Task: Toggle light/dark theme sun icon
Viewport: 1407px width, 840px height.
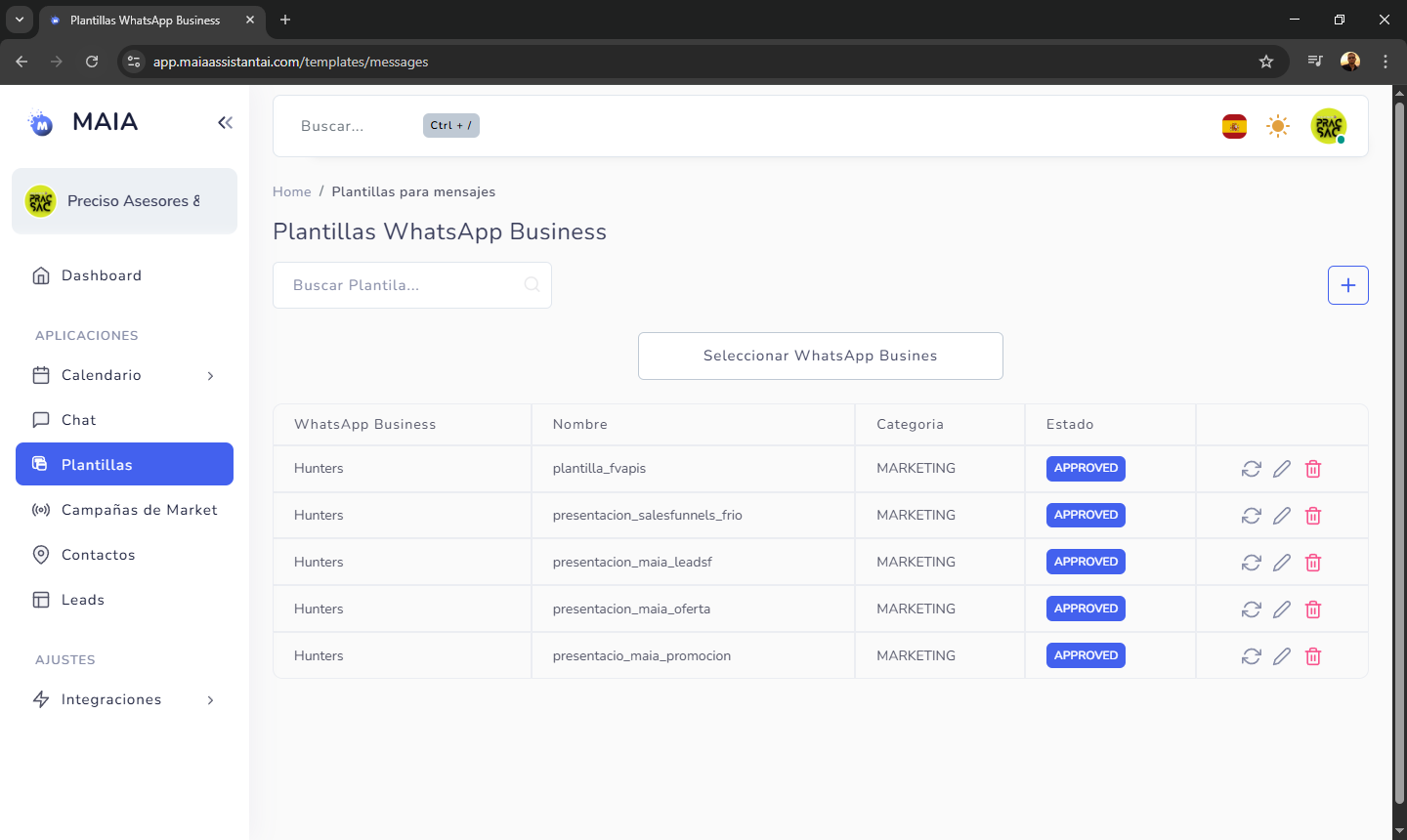Action: coord(1277,126)
